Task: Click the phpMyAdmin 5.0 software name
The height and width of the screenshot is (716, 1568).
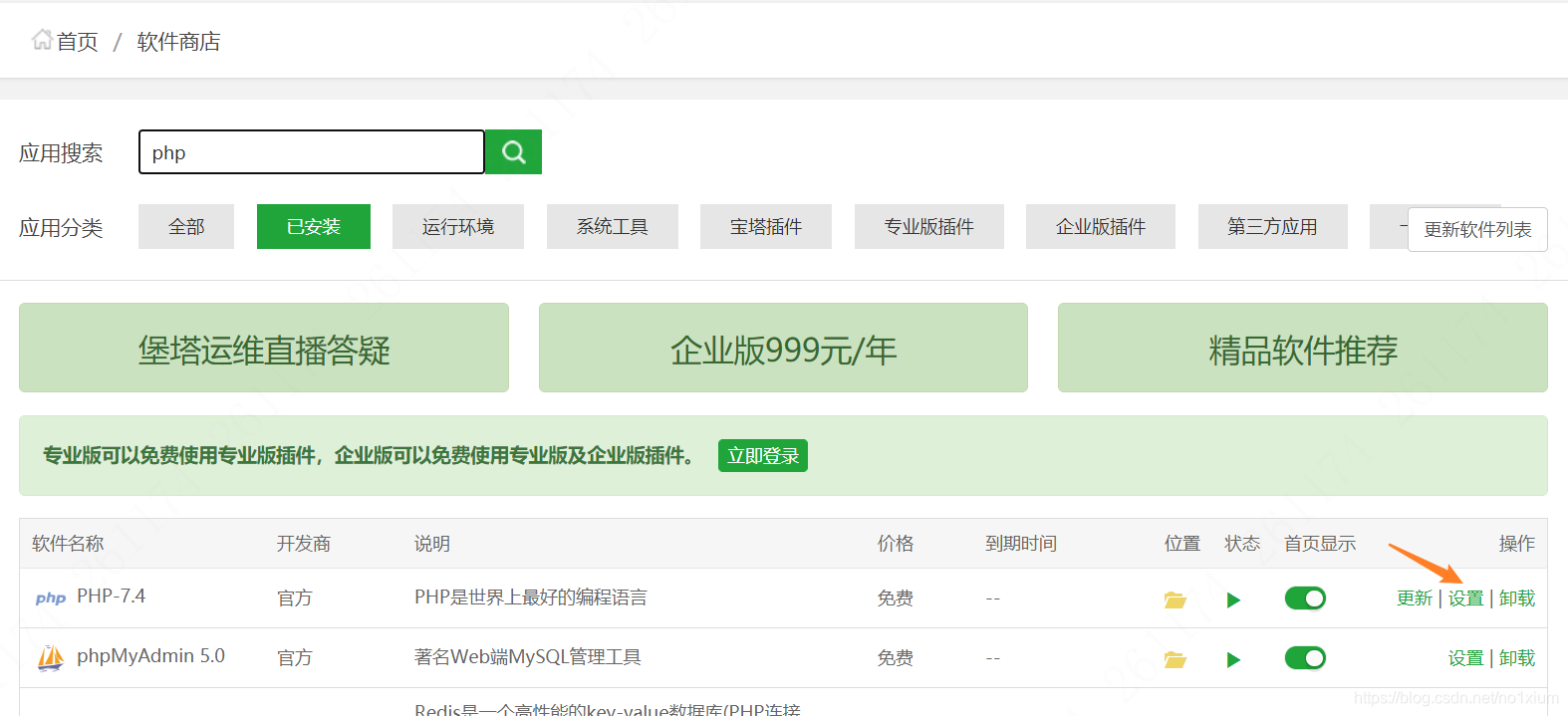Action: tap(150, 656)
